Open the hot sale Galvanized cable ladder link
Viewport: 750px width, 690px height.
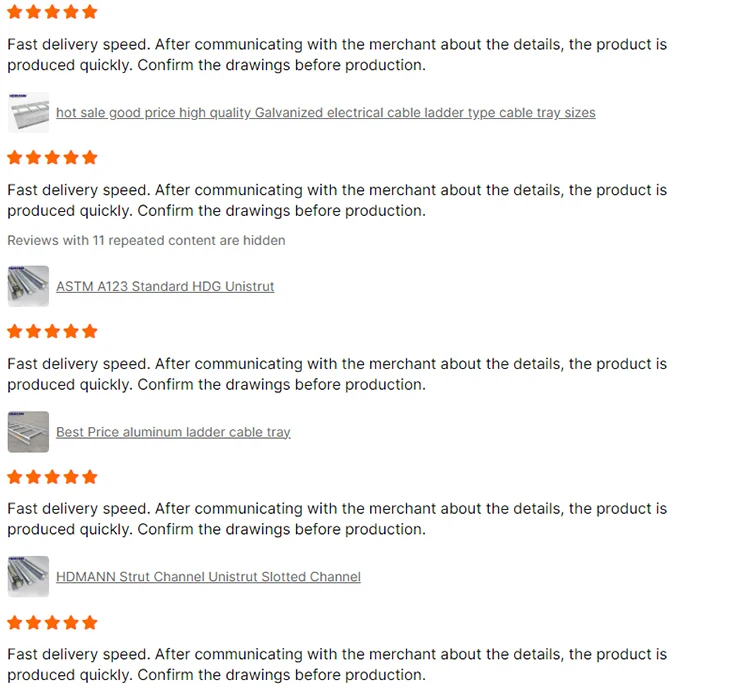click(x=325, y=113)
